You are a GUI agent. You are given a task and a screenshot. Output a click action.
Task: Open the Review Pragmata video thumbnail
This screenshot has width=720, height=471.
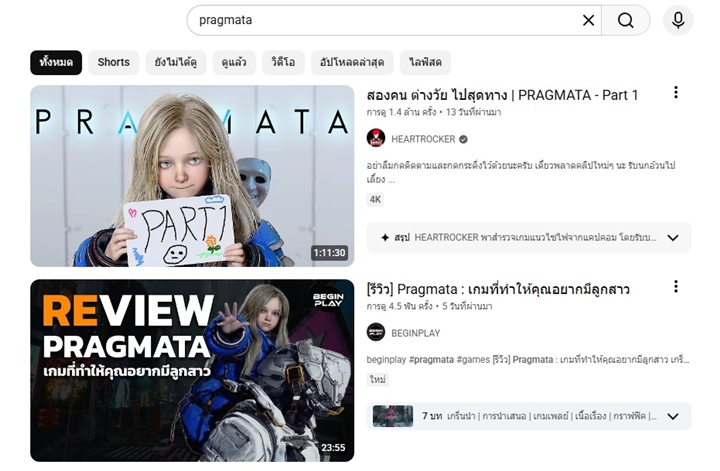pos(192,370)
